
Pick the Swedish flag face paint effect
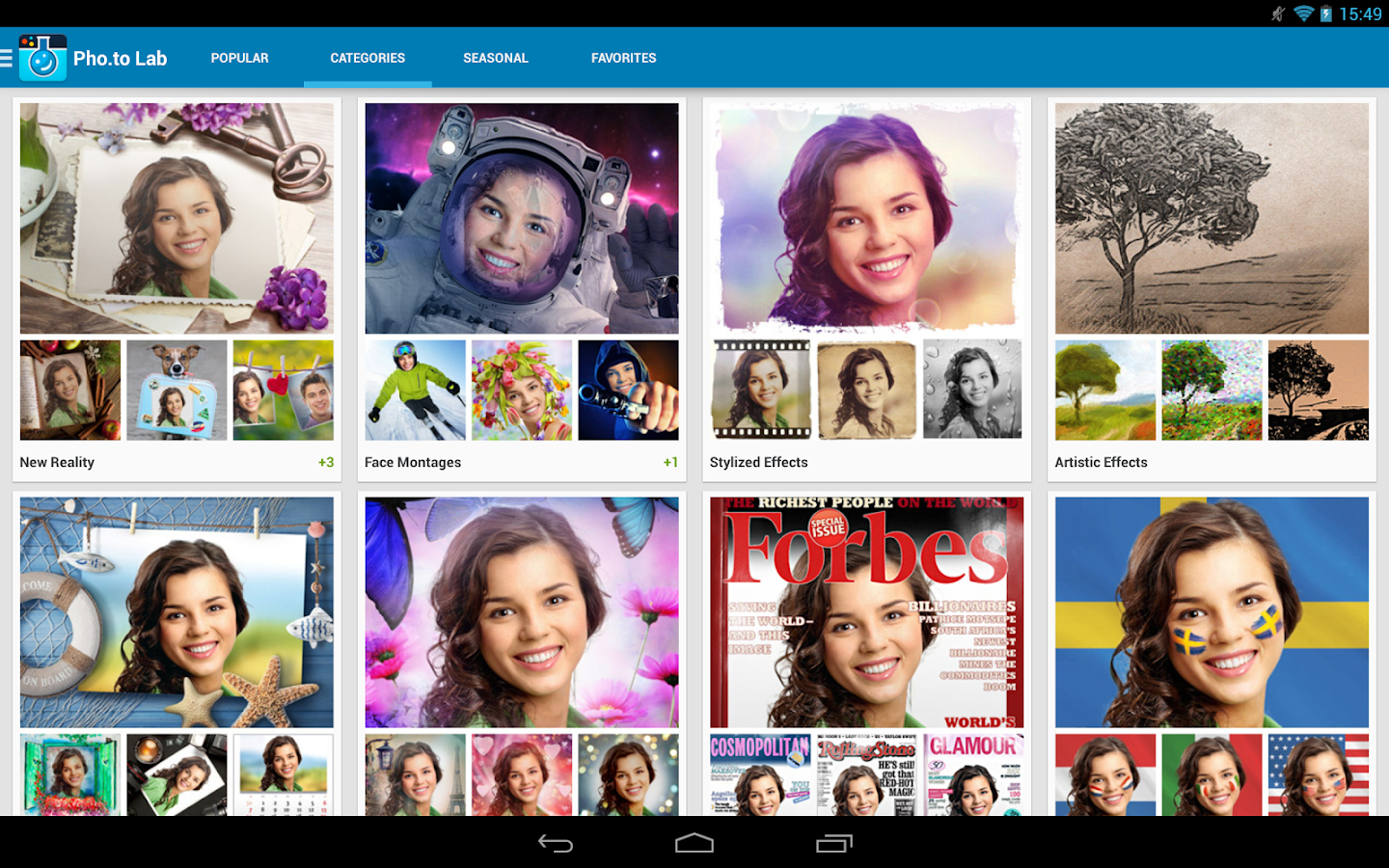(1212, 612)
